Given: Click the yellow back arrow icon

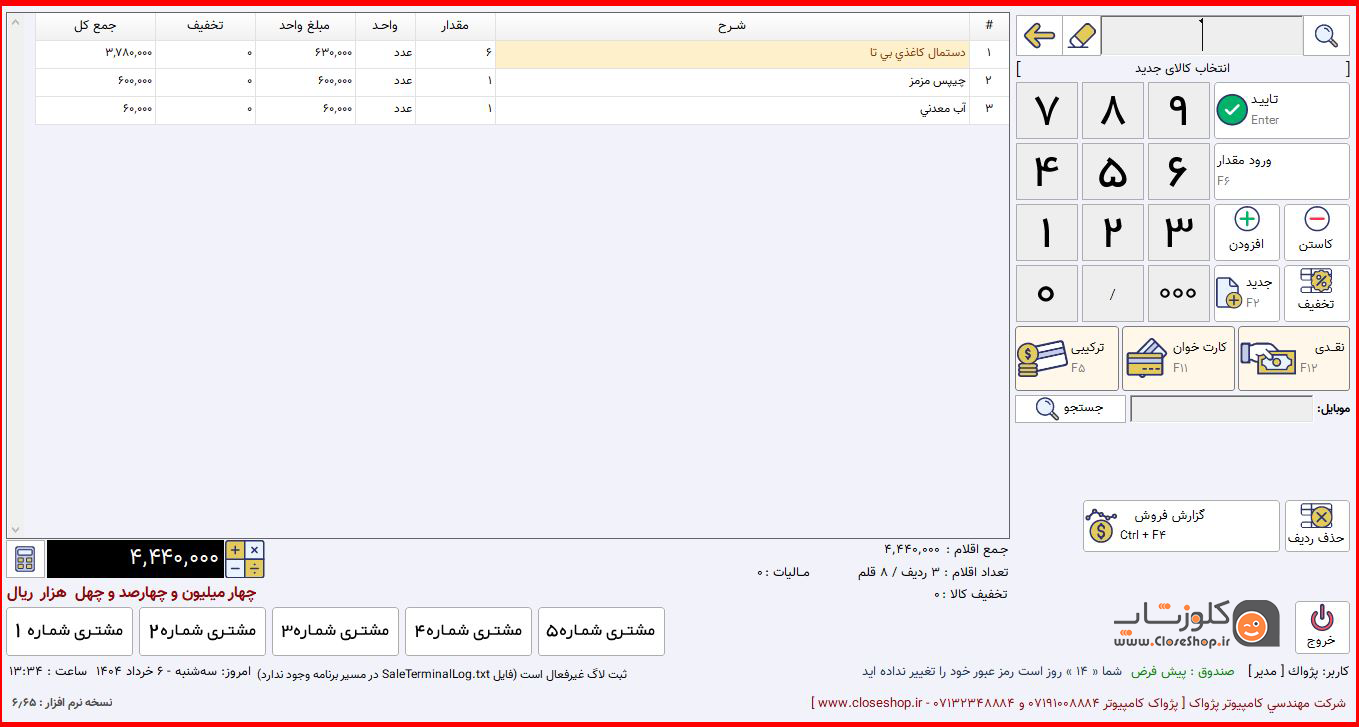Looking at the screenshot, I should point(1039,36).
